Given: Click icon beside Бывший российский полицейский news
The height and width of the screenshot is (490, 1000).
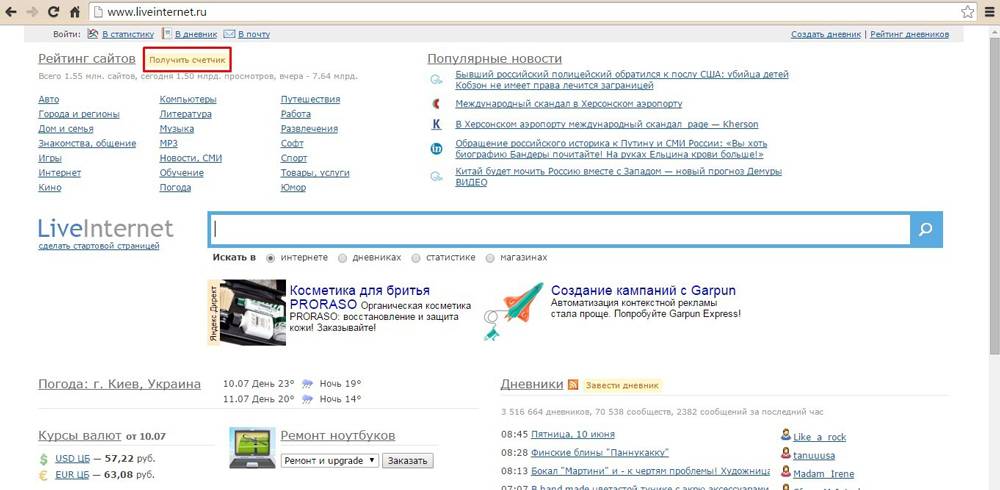Looking at the screenshot, I should click(436, 80).
